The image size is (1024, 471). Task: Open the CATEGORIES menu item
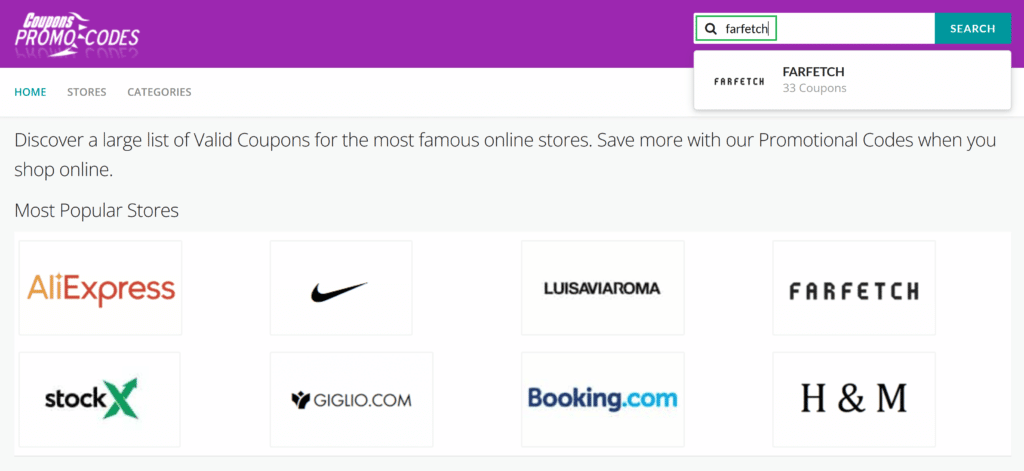click(x=159, y=92)
